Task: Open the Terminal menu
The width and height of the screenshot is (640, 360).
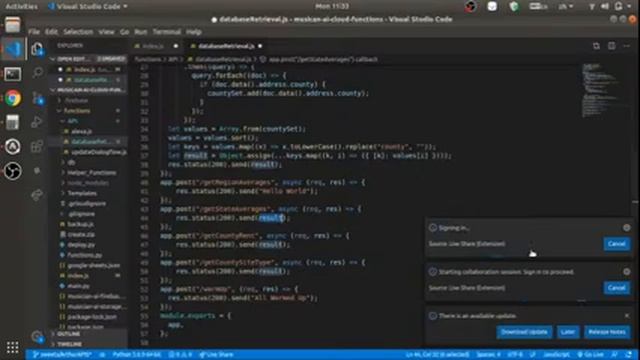Action: pyautogui.click(x=167, y=32)
